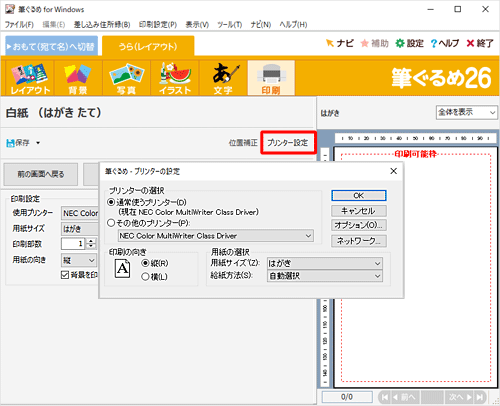Click ネットワーク... button
Viewport: 500px width, 406px height.
click(x=359, y=241)
